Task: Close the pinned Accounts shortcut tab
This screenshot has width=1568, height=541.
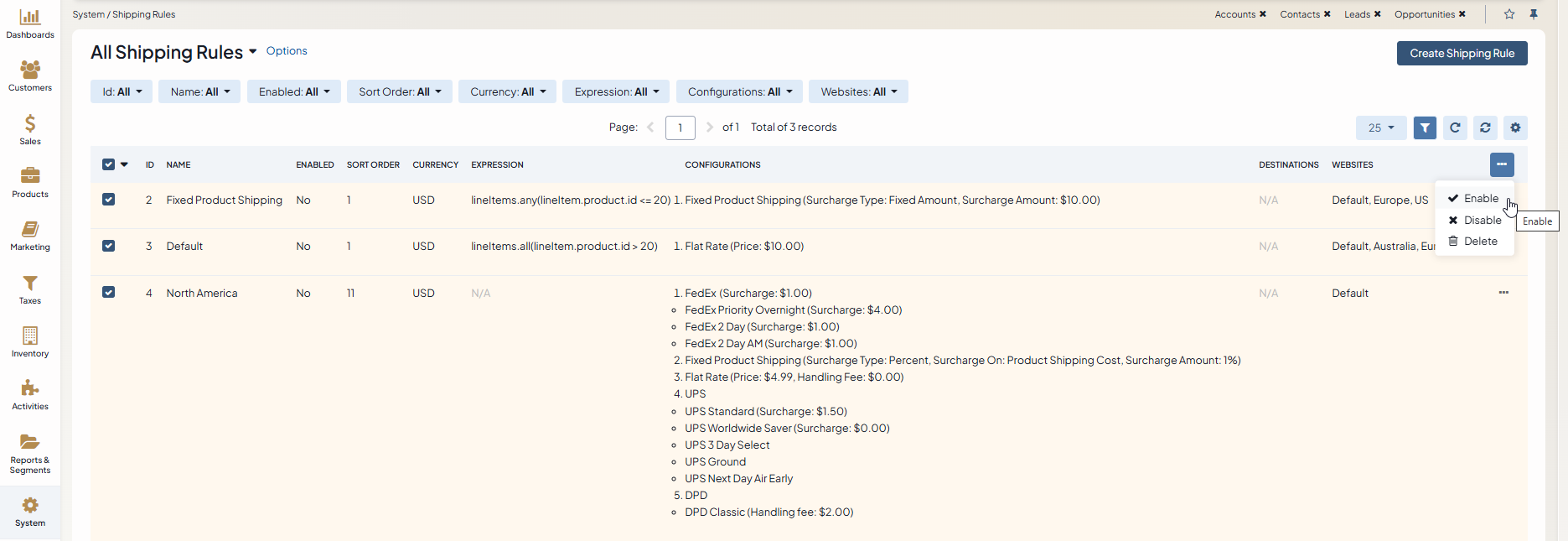Action: tap(1263, 14)
